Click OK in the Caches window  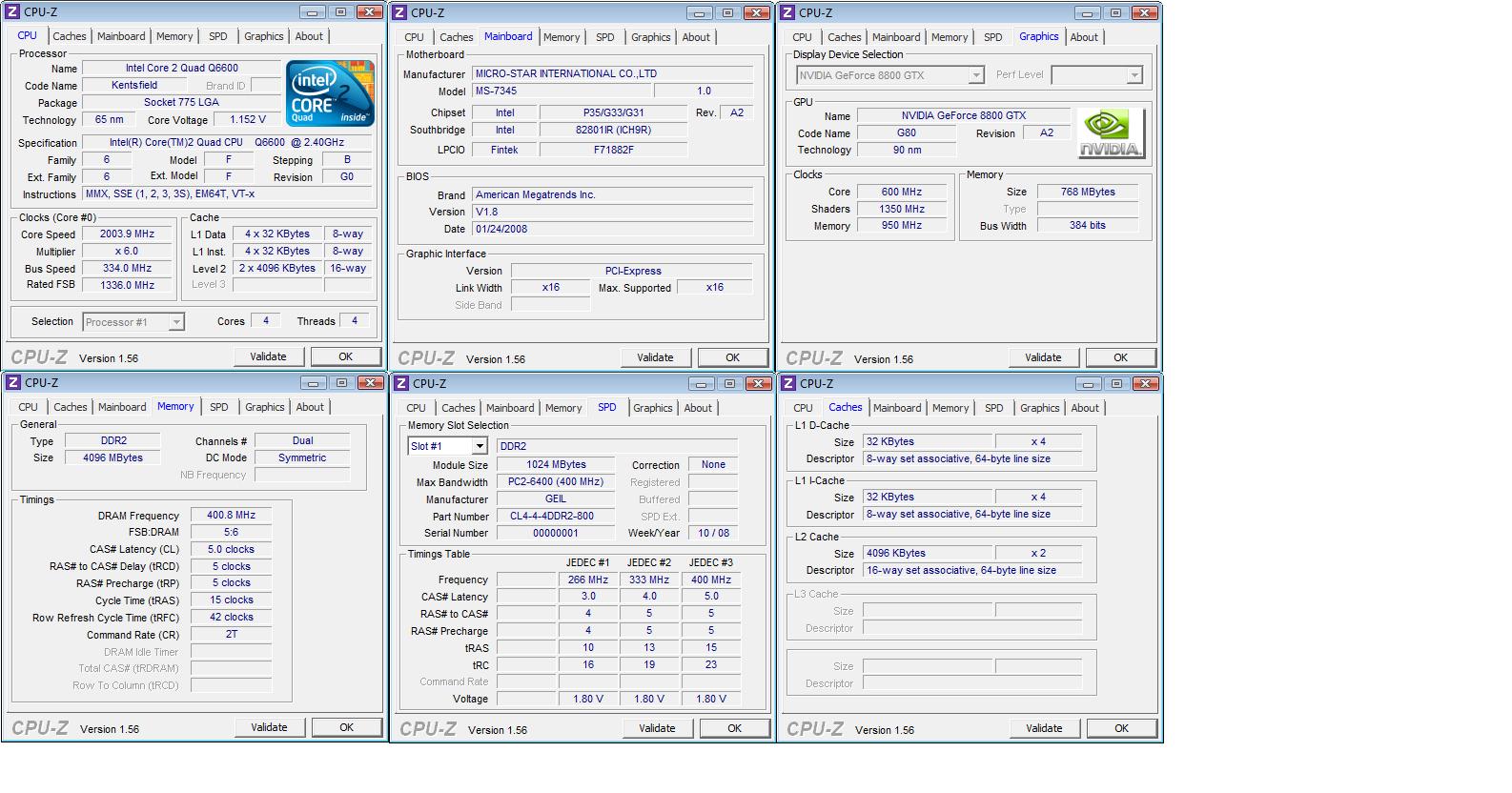1121,728
